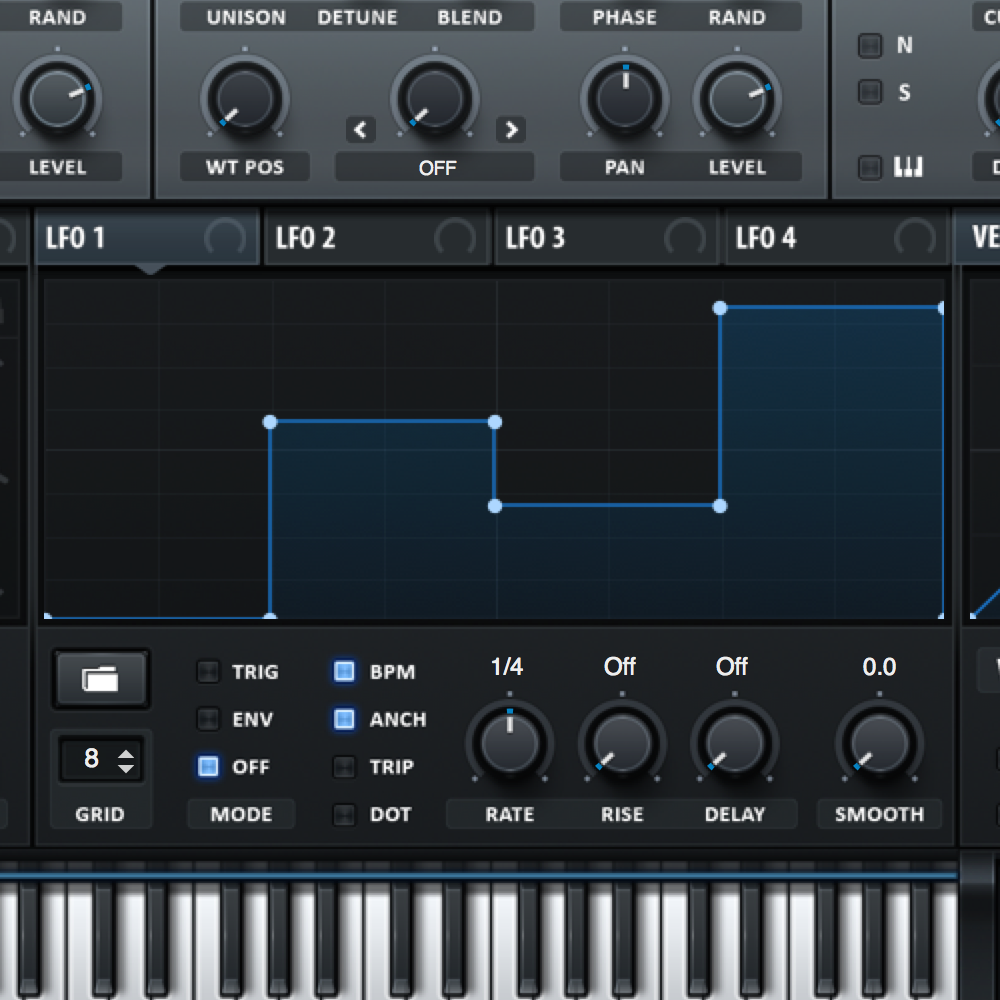Click the LFO 1 modulation source circle
The image size is (1000, 1000).
(x=225, y=238)
